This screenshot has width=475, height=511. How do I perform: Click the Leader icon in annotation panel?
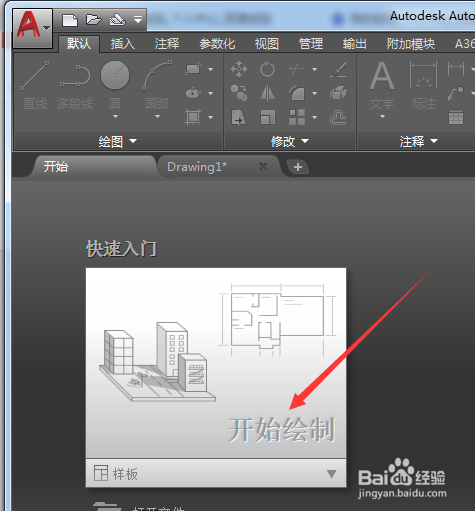[456, 93]
